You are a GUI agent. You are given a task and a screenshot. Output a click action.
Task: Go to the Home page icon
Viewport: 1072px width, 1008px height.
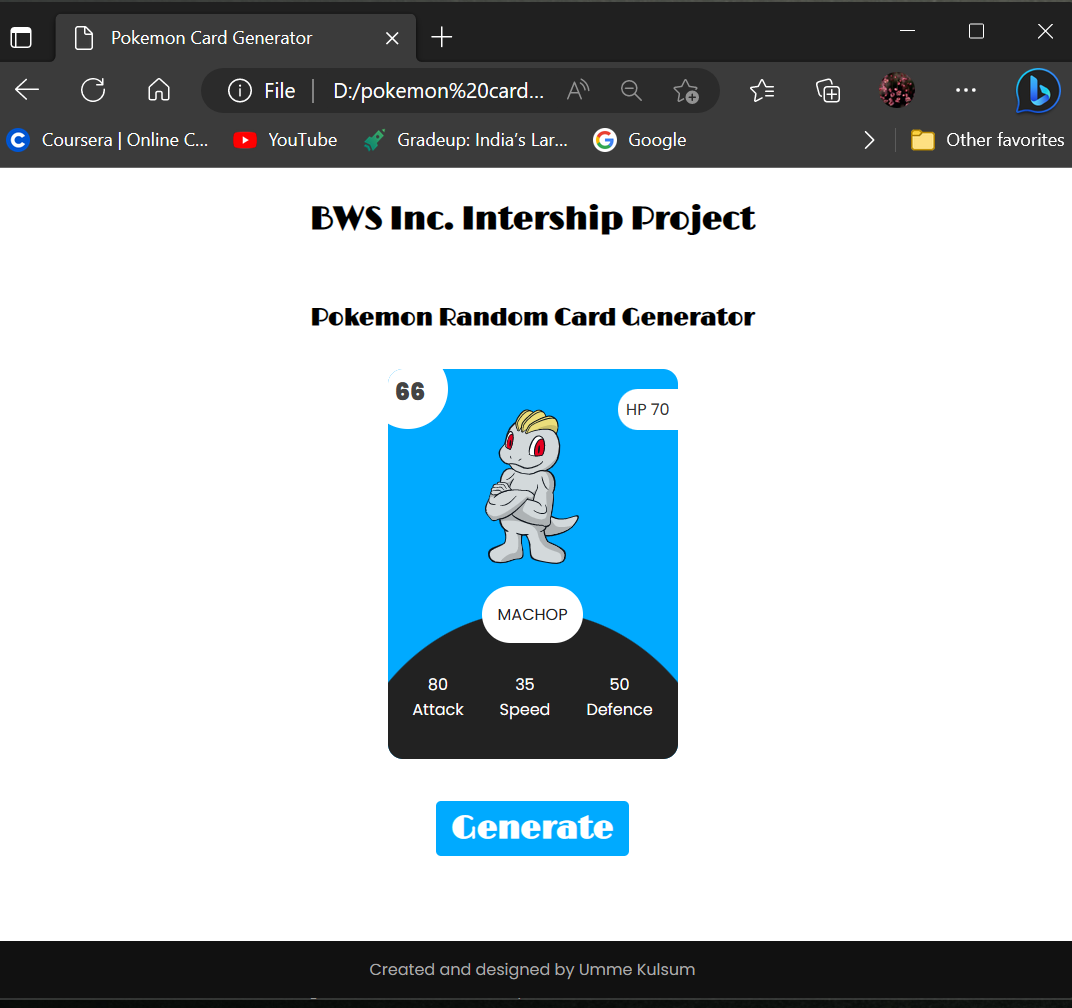[x=159, y=90]
